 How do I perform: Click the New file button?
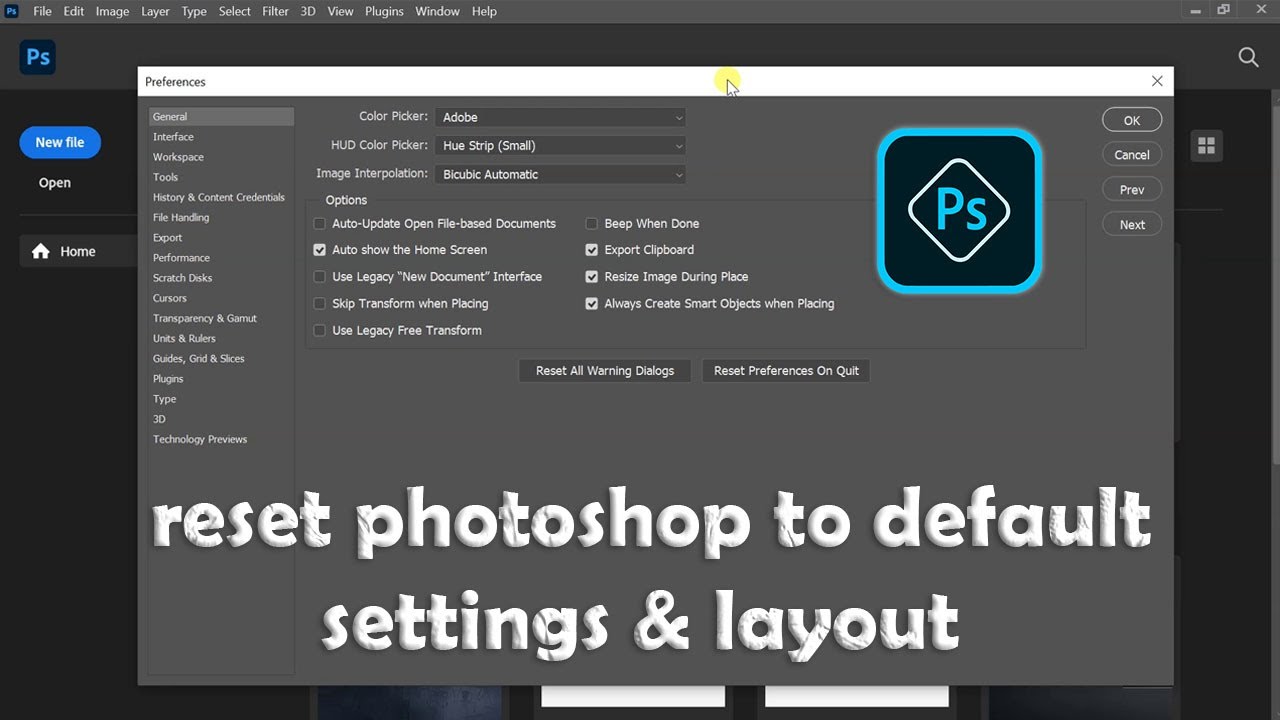(x=60, y=142)
